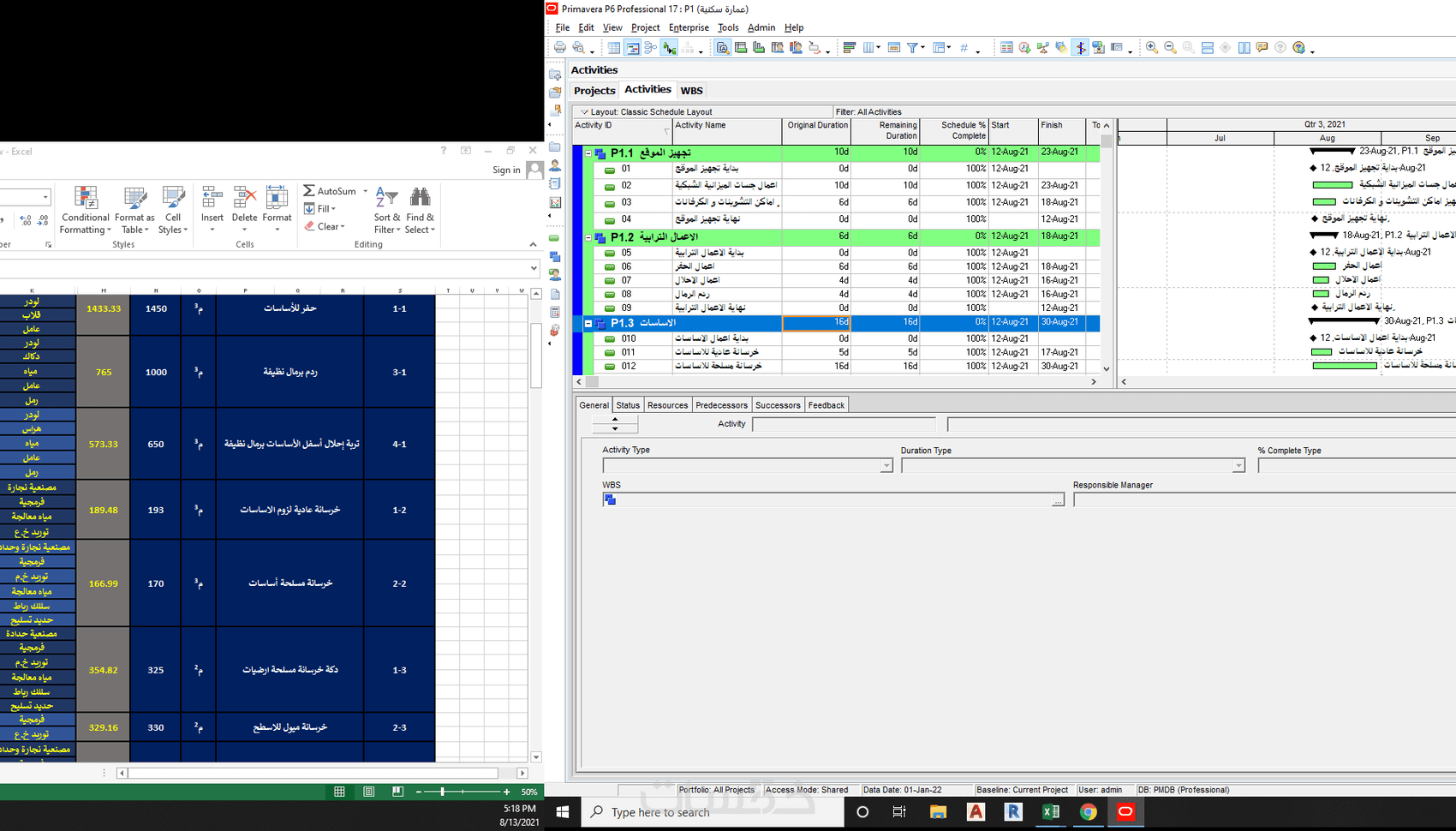Click Find & Select in Excel

click(420, 211)
